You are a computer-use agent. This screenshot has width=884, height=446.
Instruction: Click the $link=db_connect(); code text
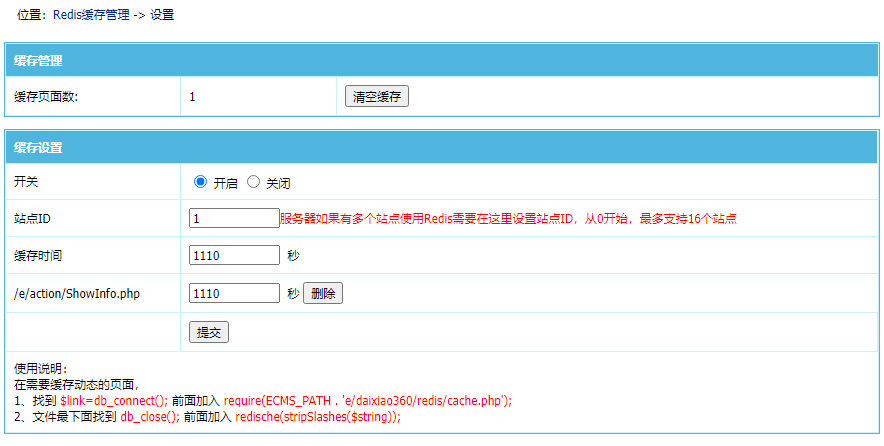point(114,400)
